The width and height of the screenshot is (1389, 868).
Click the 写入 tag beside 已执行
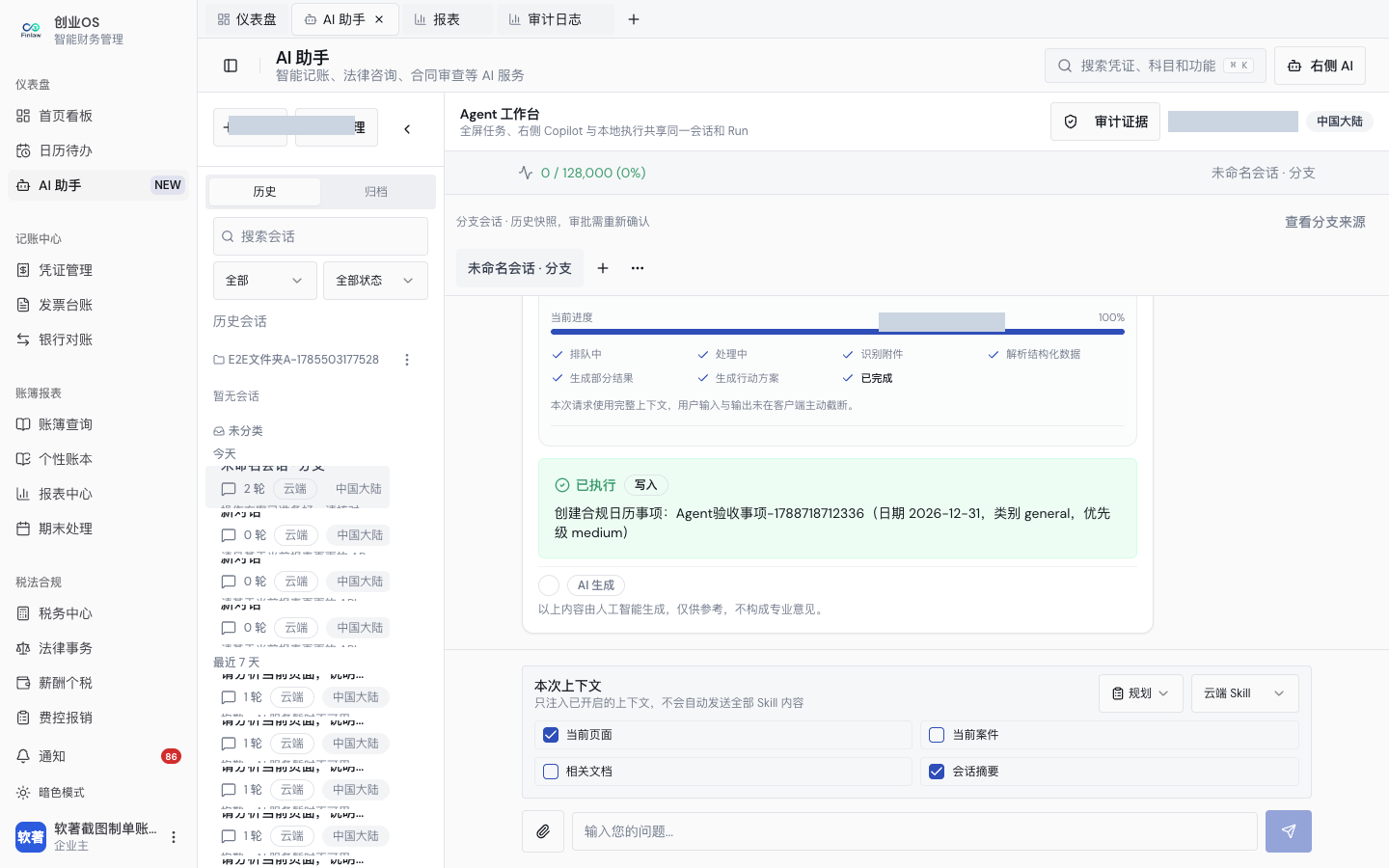click(646, 485)
